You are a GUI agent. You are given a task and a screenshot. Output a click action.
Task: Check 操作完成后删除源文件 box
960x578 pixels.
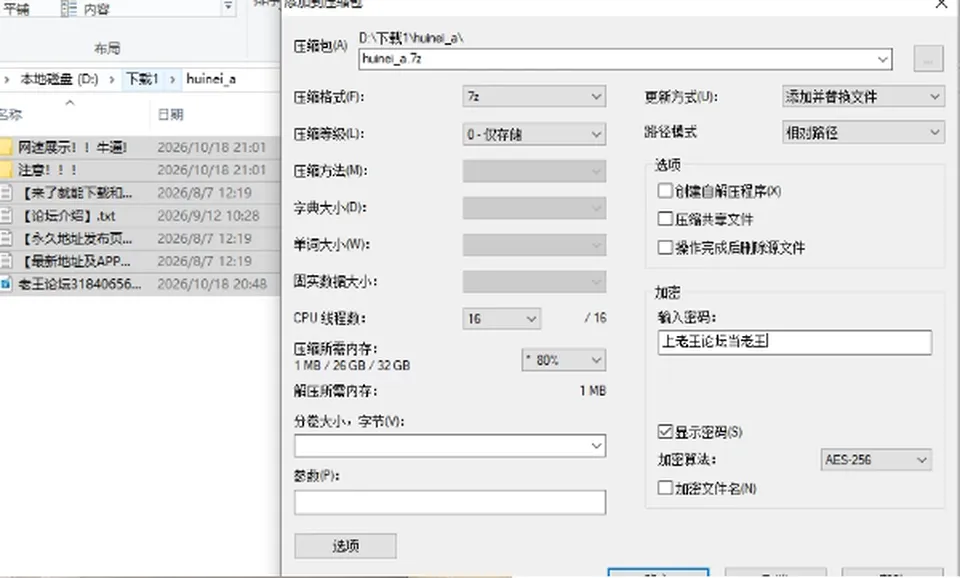pos(665,247)
